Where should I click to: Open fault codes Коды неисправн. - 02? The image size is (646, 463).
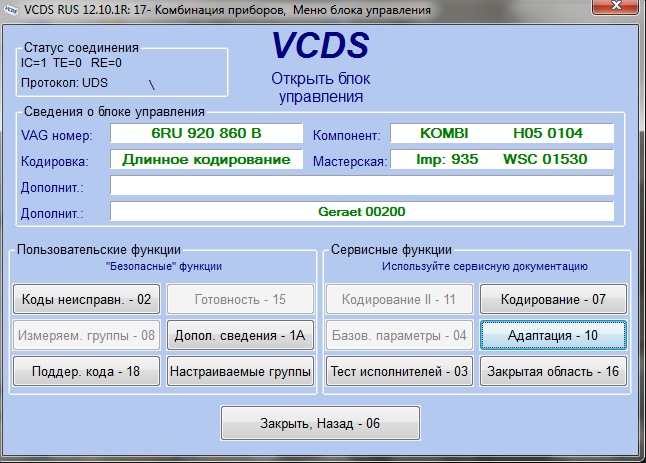[x=87, y=299]
